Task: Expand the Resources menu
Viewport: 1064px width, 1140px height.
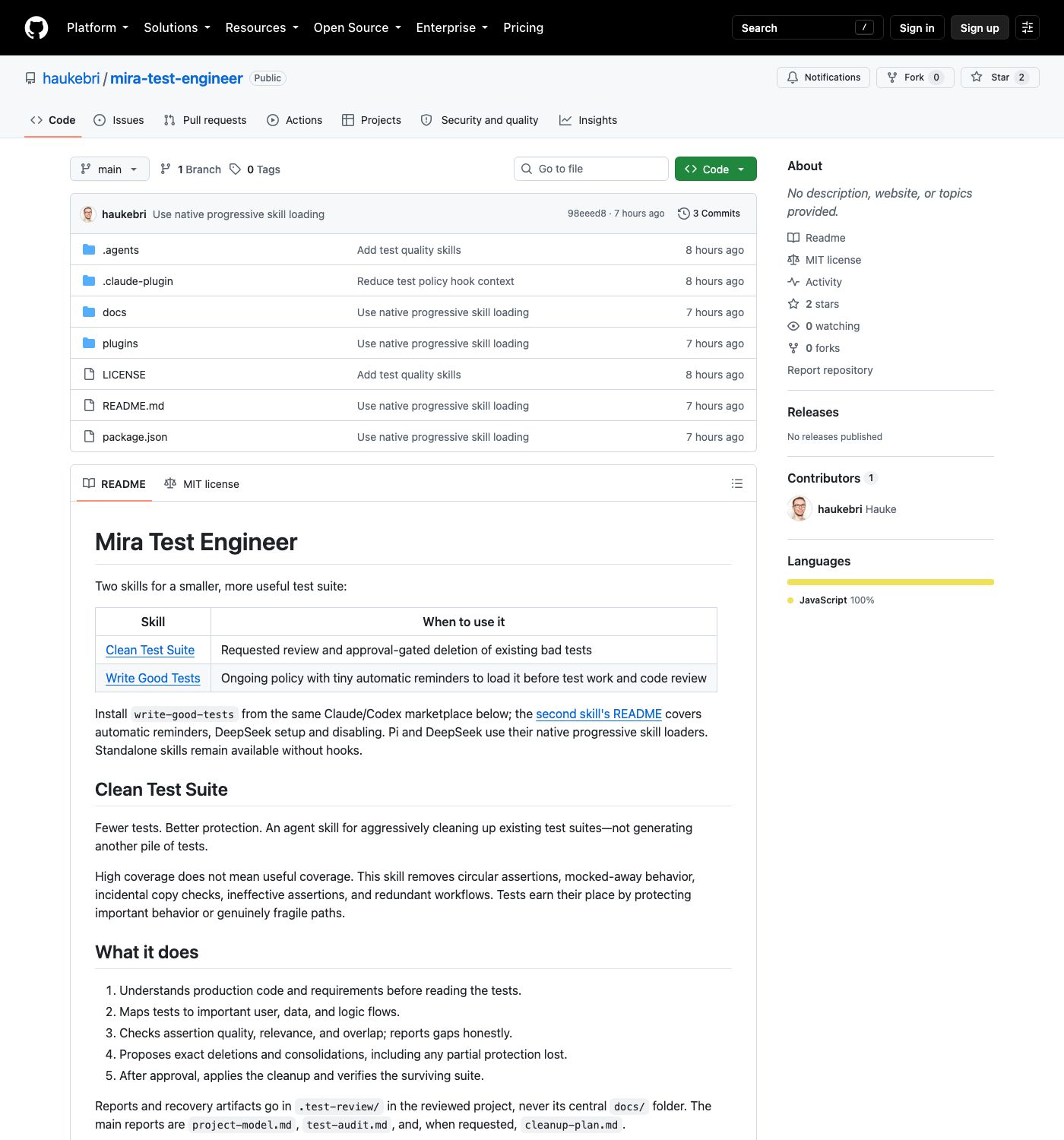Action: (262, 28)
